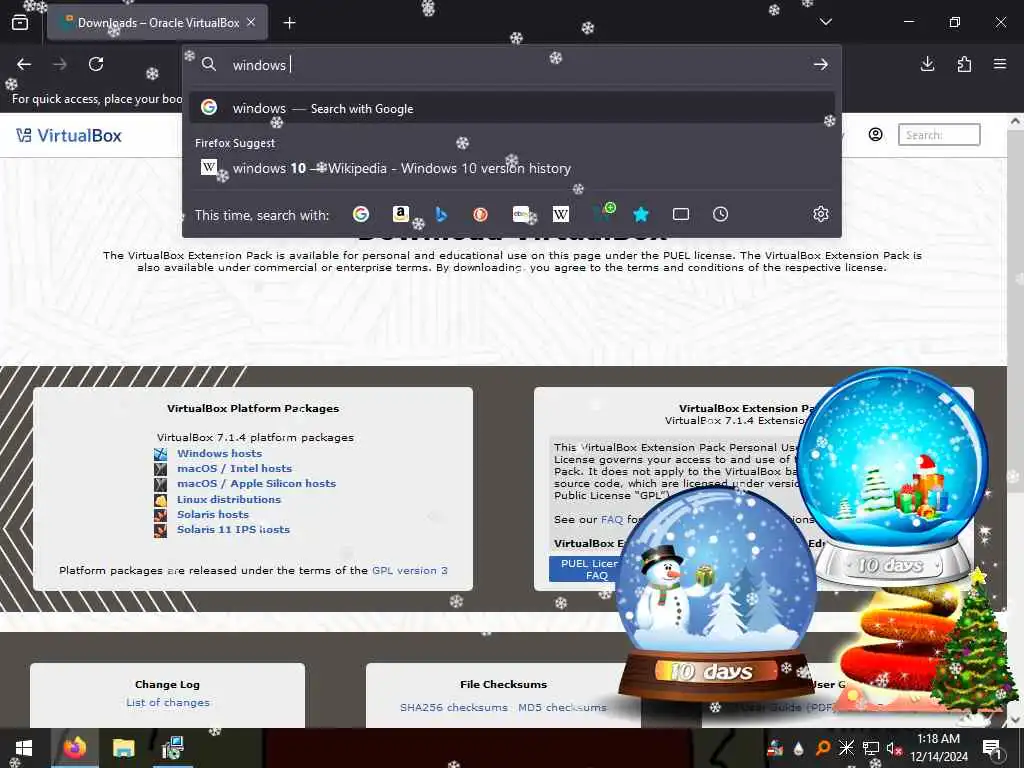The image size is (1024, 768).
Task: Click the VirtualBox logo
Action: click(69, 135)
